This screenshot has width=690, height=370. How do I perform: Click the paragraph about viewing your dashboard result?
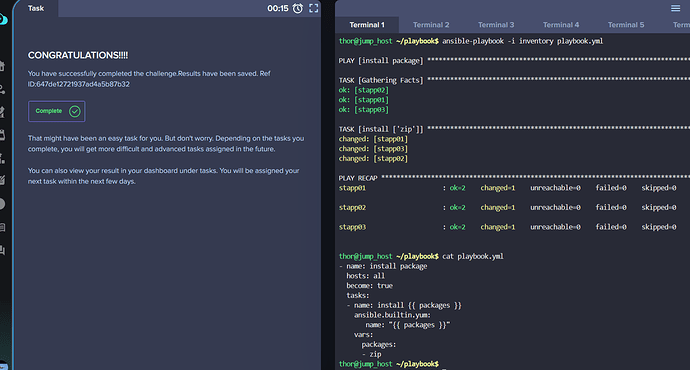(163, 176)
